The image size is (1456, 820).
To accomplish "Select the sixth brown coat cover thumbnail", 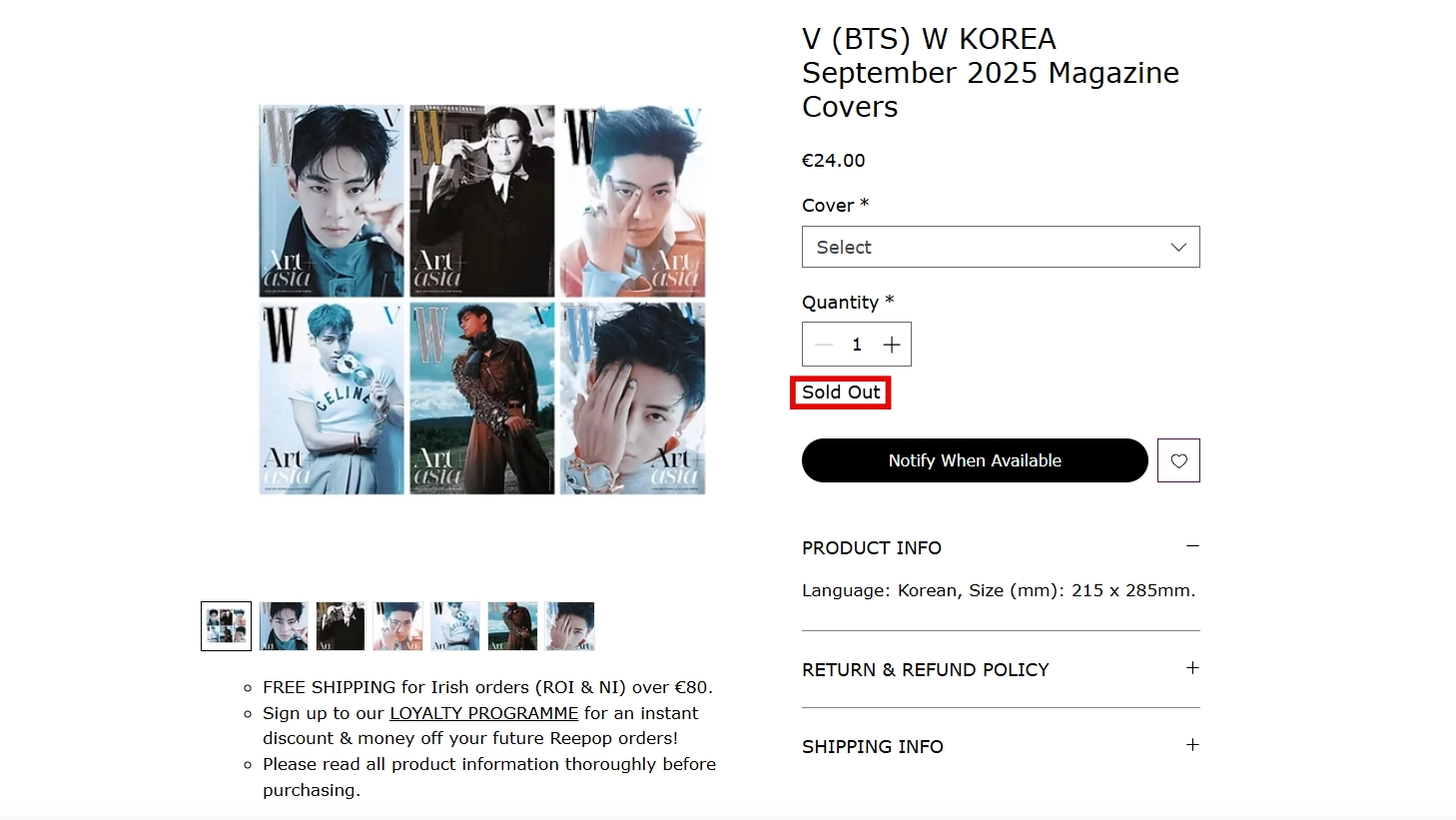I will coord(512,626).
